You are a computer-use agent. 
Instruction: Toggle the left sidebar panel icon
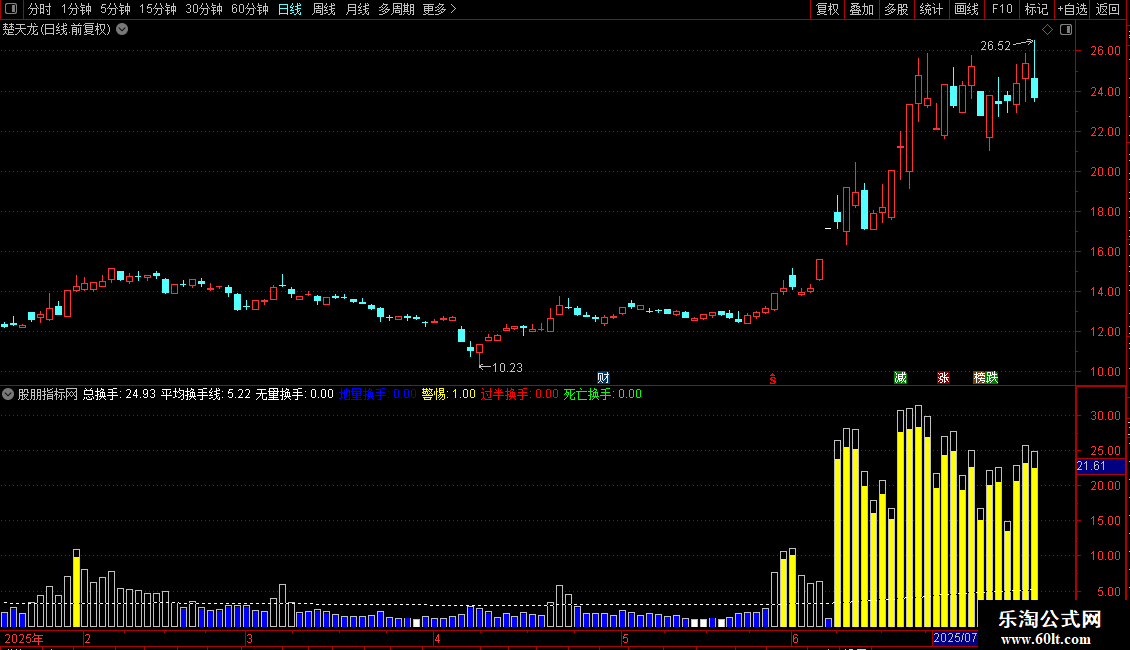tap(12, 9)
